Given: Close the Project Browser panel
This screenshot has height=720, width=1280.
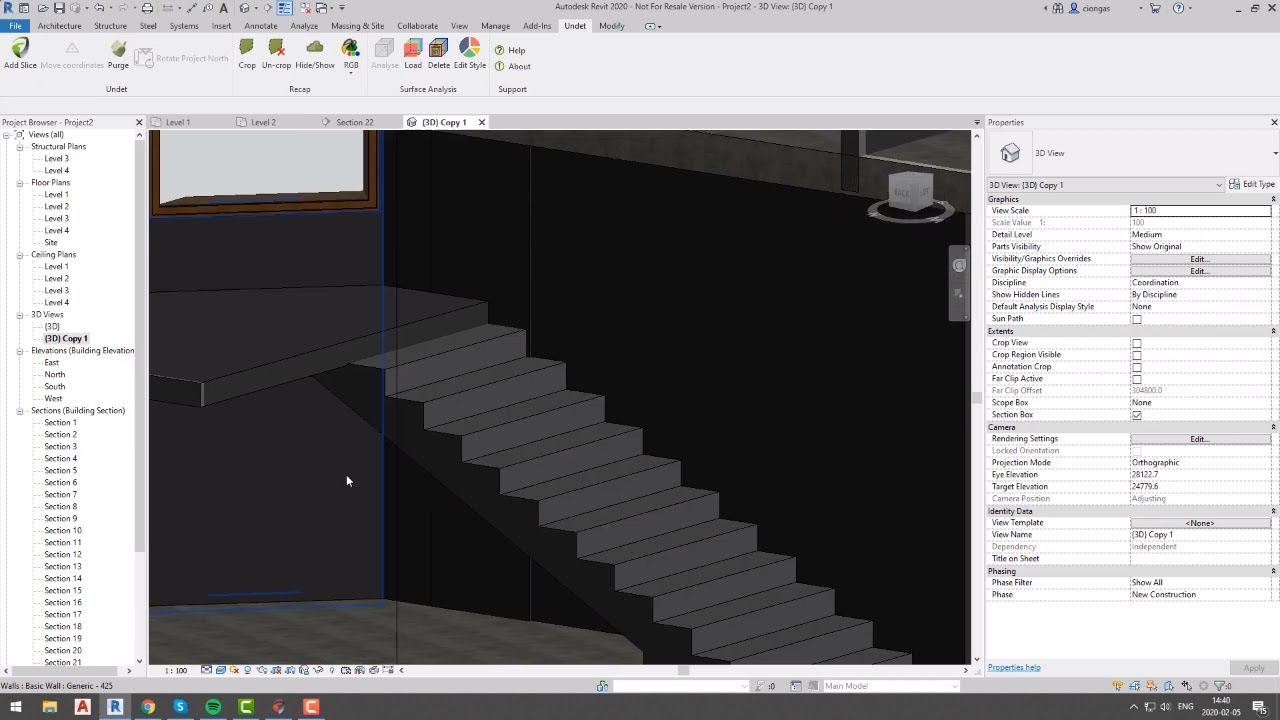Looking at the screenshot, I should (139, 122).
